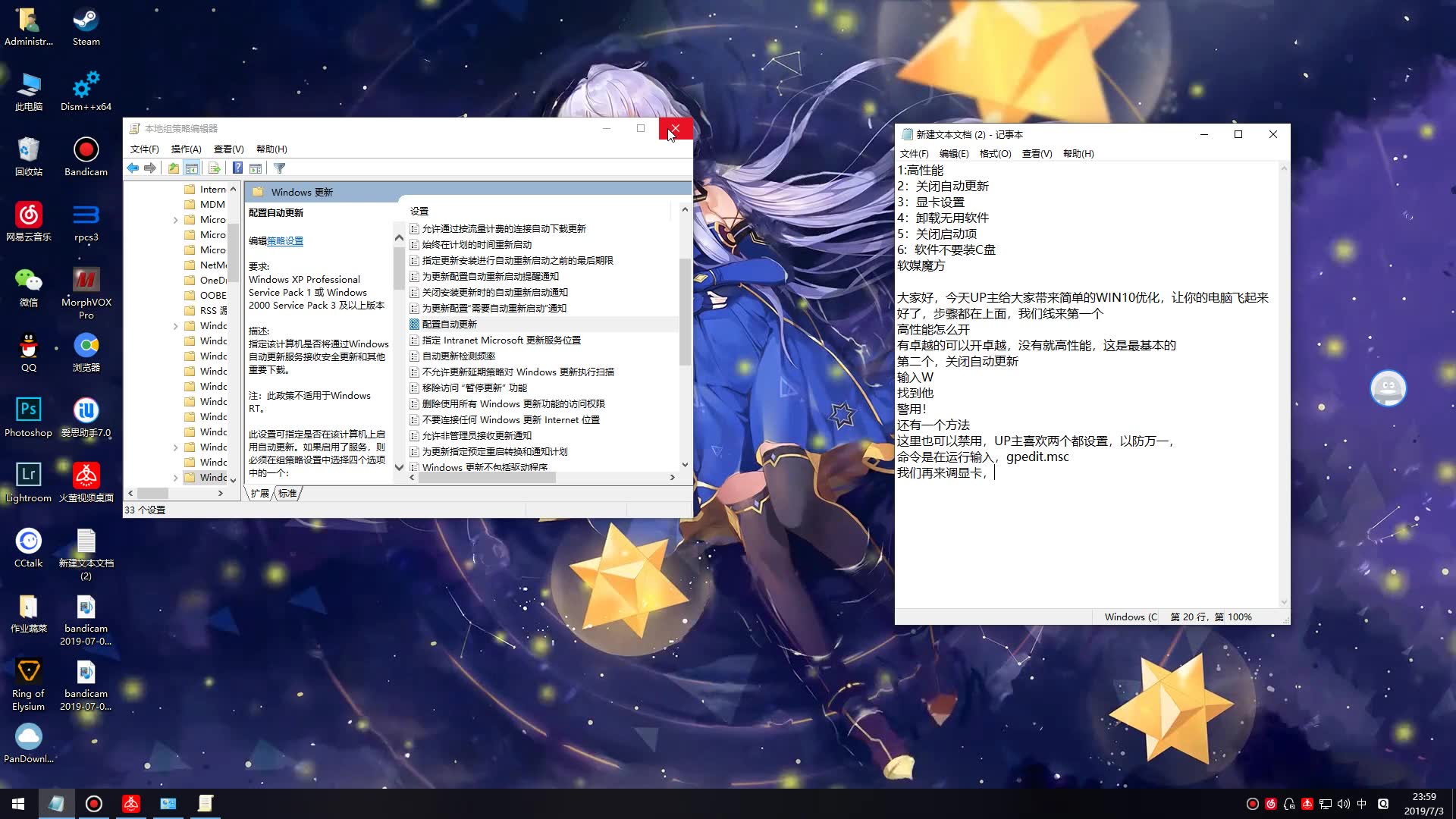Expand the bottom highlighted Windc tree folder
Viewport: 1456px width, 819px height.
176,478
